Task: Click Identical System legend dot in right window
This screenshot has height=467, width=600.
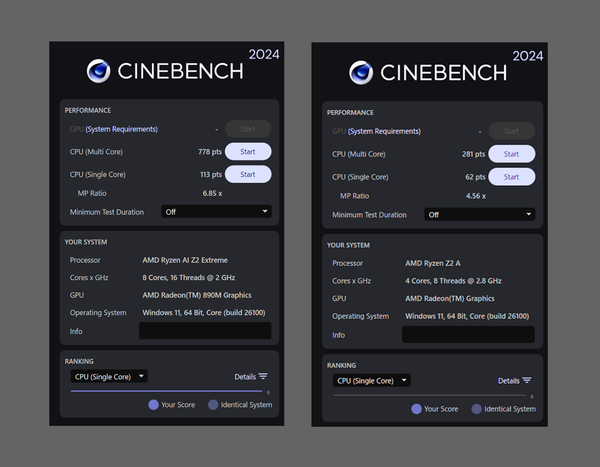Action: tap(476, 409)
